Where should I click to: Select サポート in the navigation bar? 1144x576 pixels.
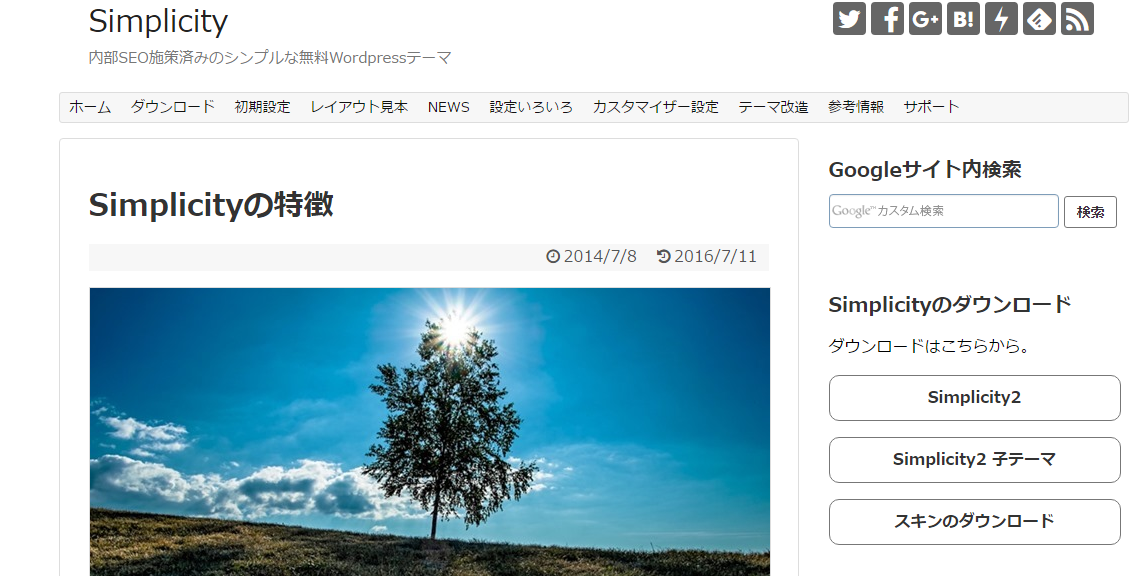[x=931, y=107]
